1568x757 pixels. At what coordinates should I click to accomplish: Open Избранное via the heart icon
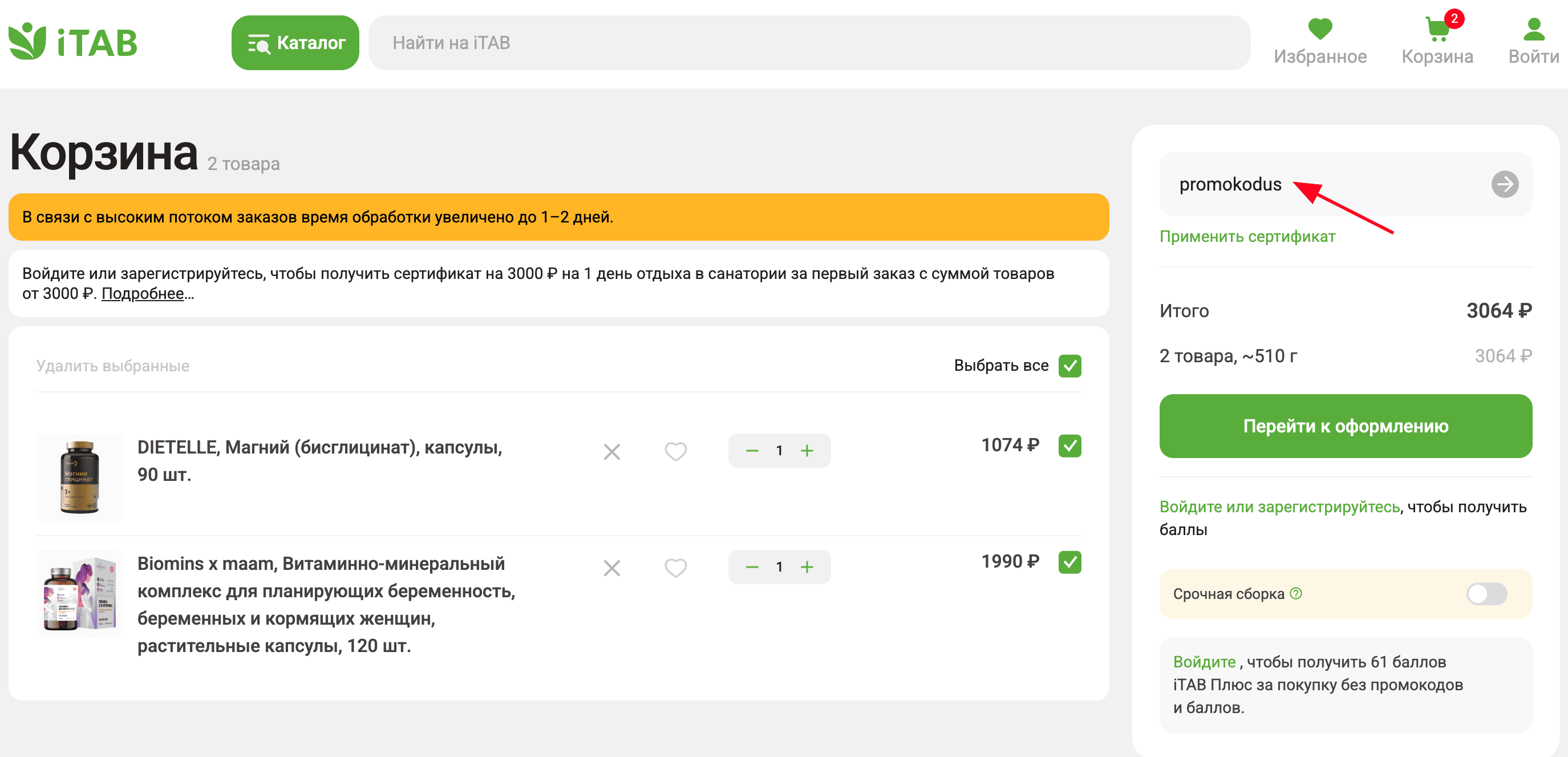tap(1319, 27)
